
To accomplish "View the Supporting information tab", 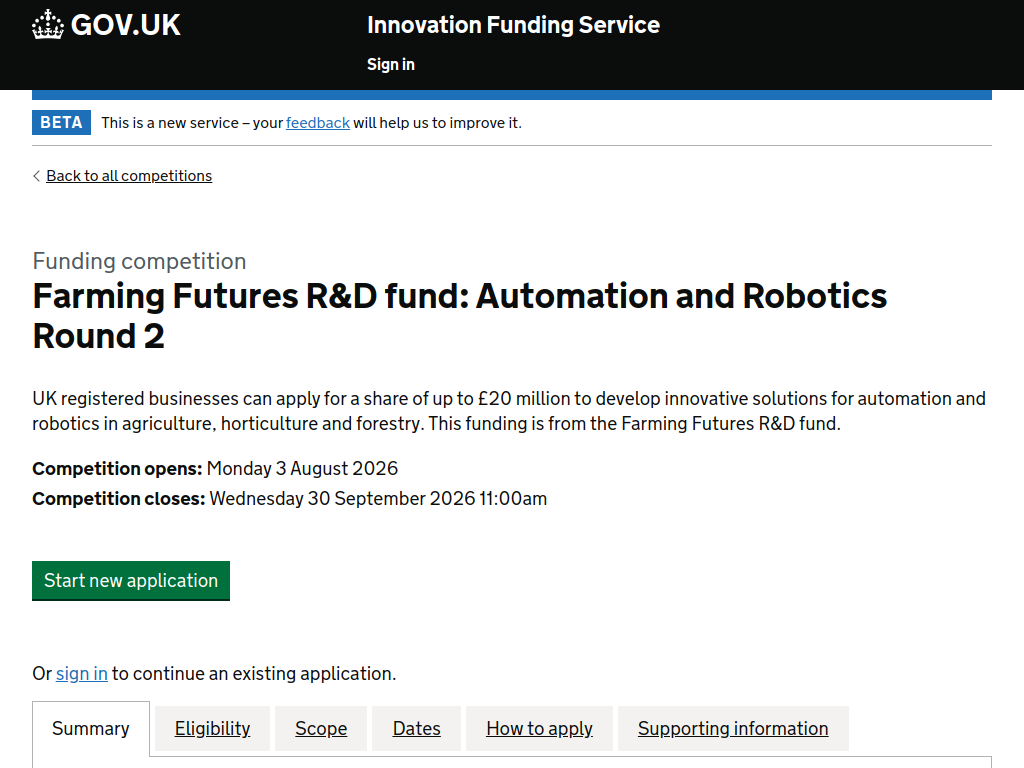I will click(x=733, y=729).
